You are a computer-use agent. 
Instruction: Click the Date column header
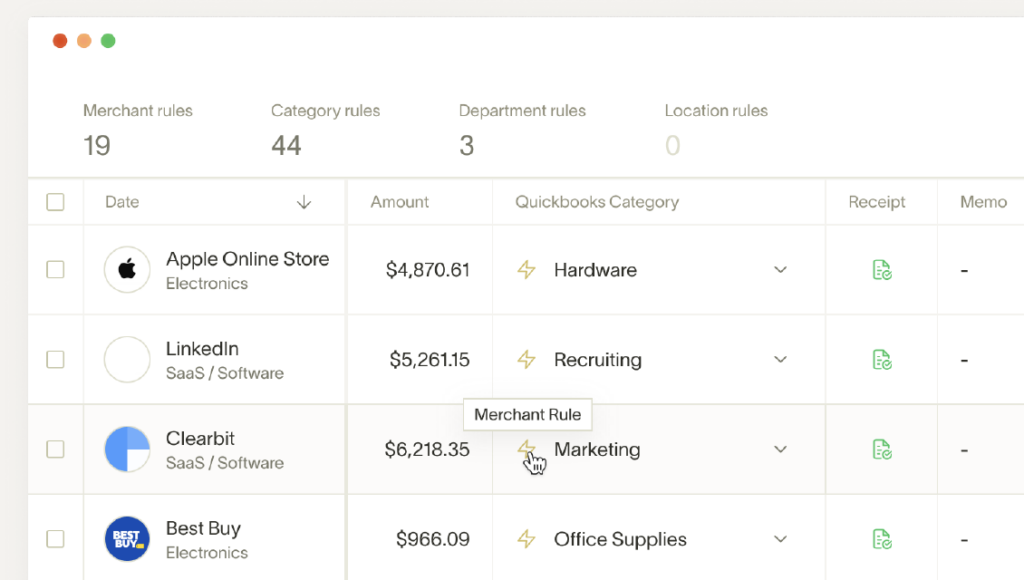pos(122,202)
